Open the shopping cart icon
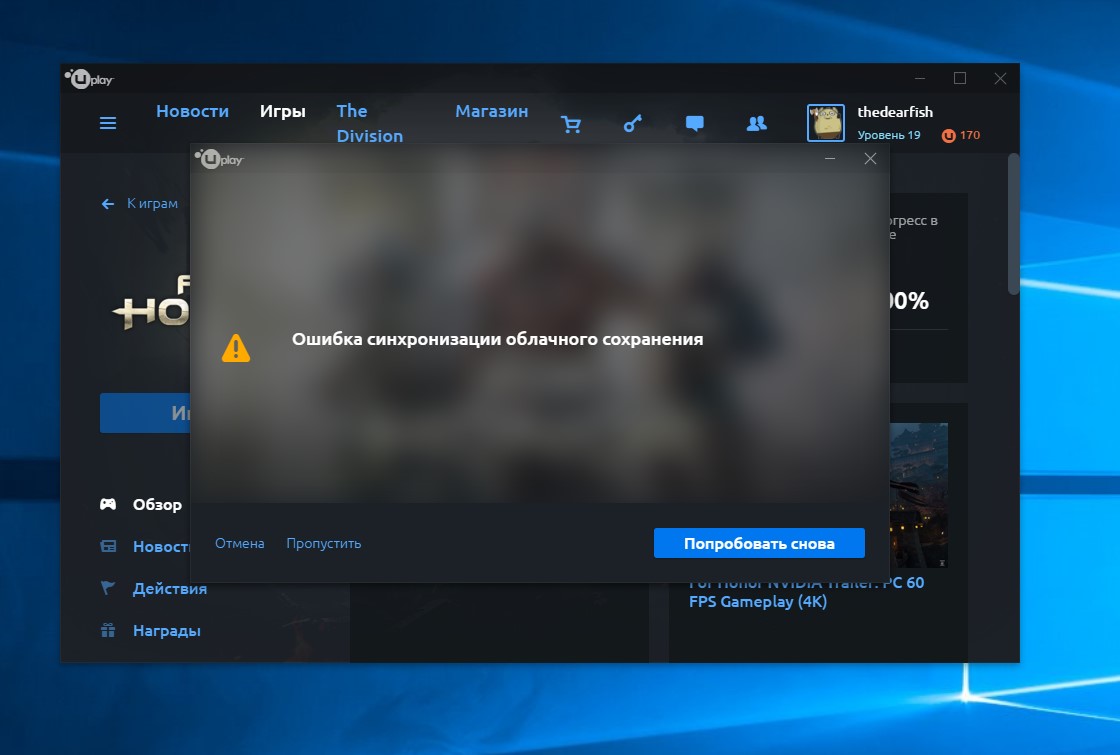Screen dimensions: 1120x755 571,124
